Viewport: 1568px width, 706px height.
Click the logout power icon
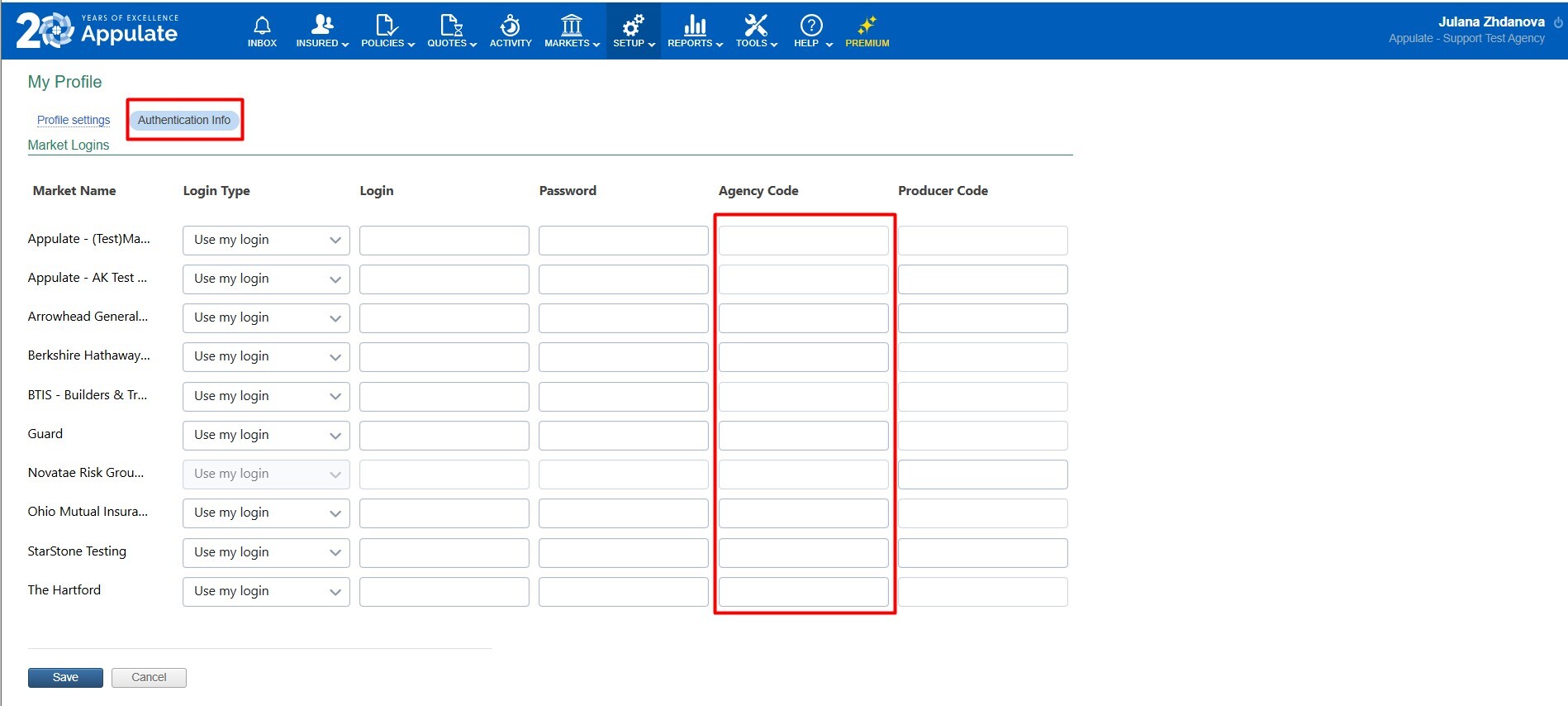coord(1558,22)
